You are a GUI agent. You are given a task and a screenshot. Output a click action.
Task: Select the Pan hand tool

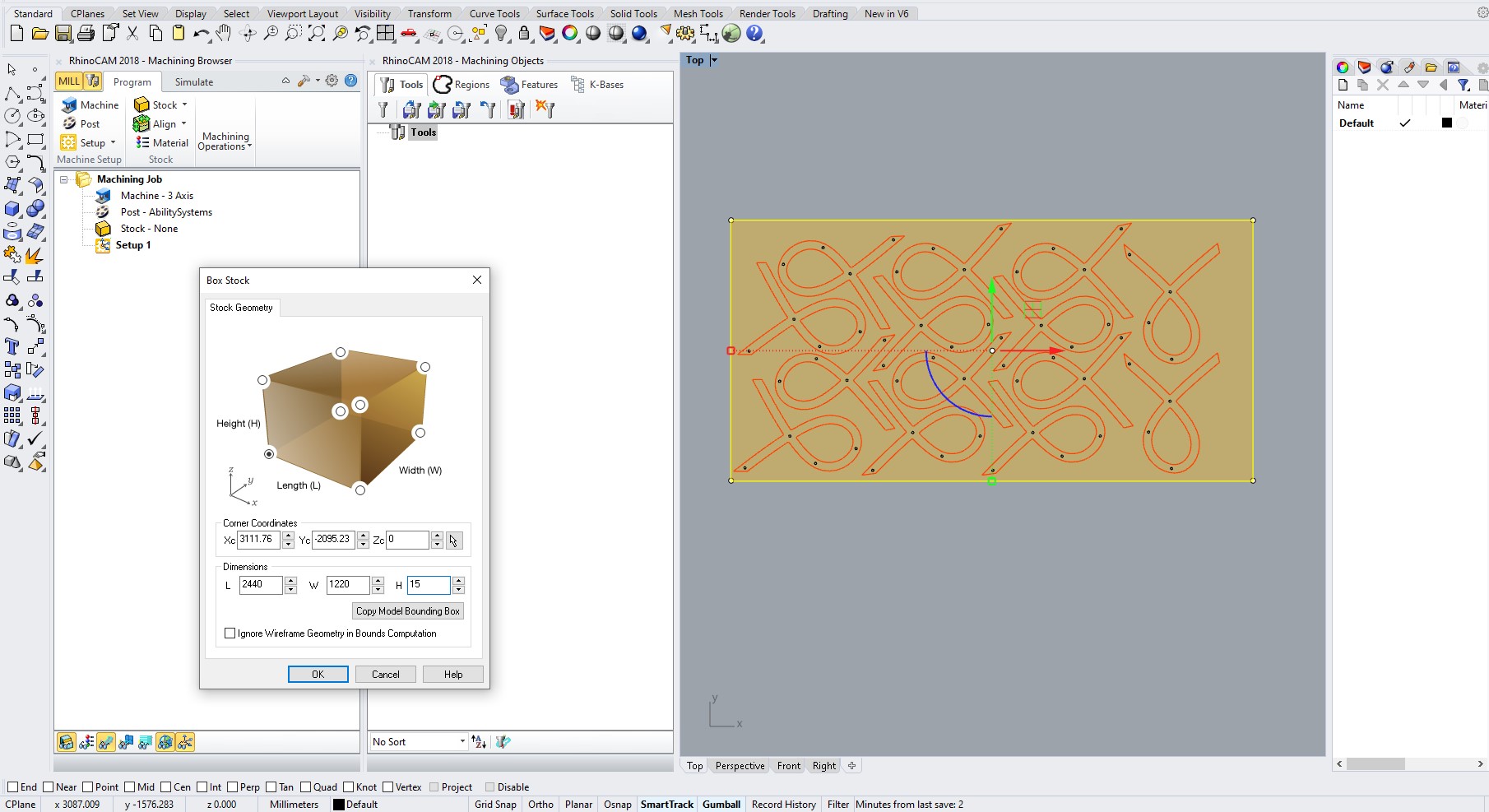tap(224, 34)
